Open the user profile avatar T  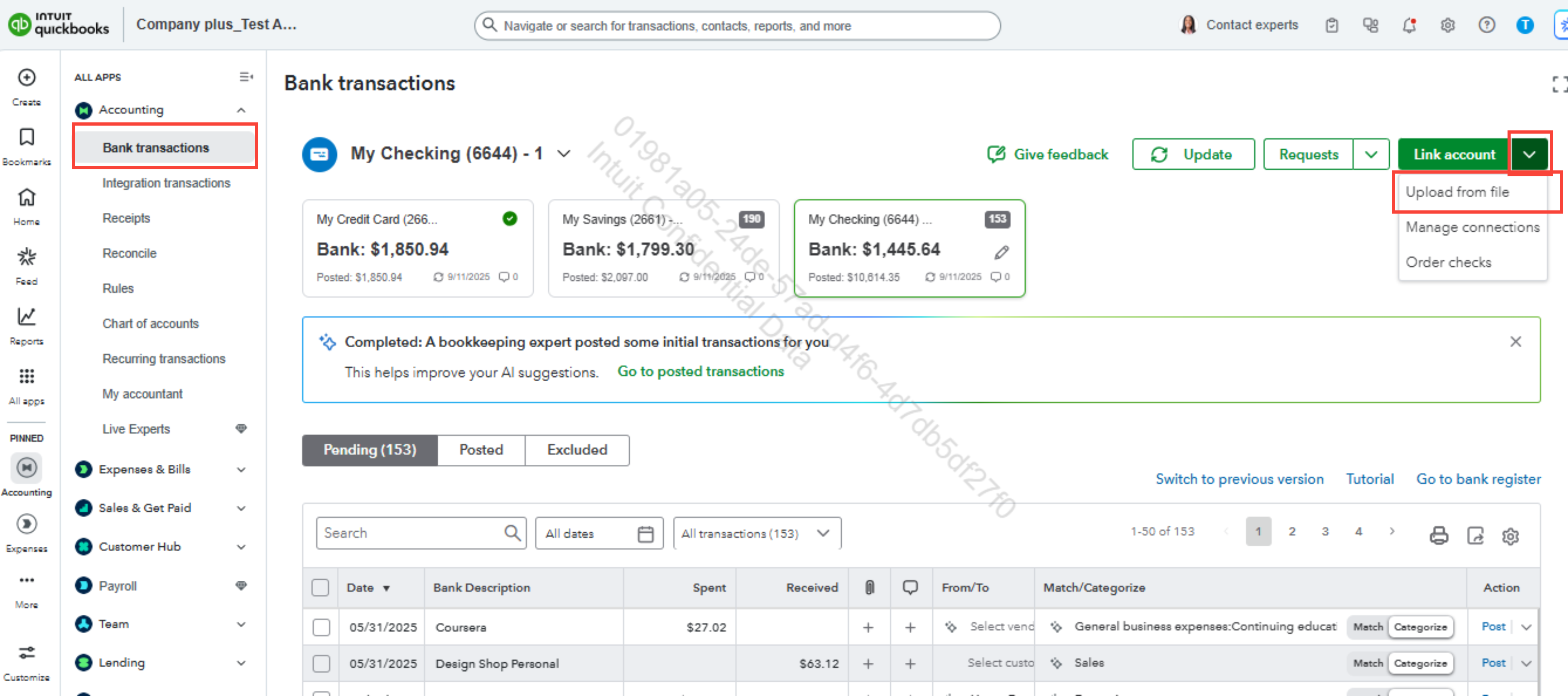pos(1525,25)
